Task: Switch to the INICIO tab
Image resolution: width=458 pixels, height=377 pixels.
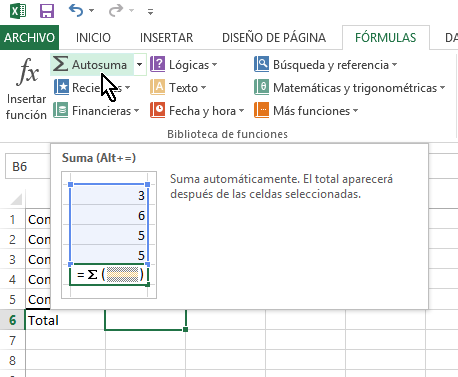Action: [93, 37]
